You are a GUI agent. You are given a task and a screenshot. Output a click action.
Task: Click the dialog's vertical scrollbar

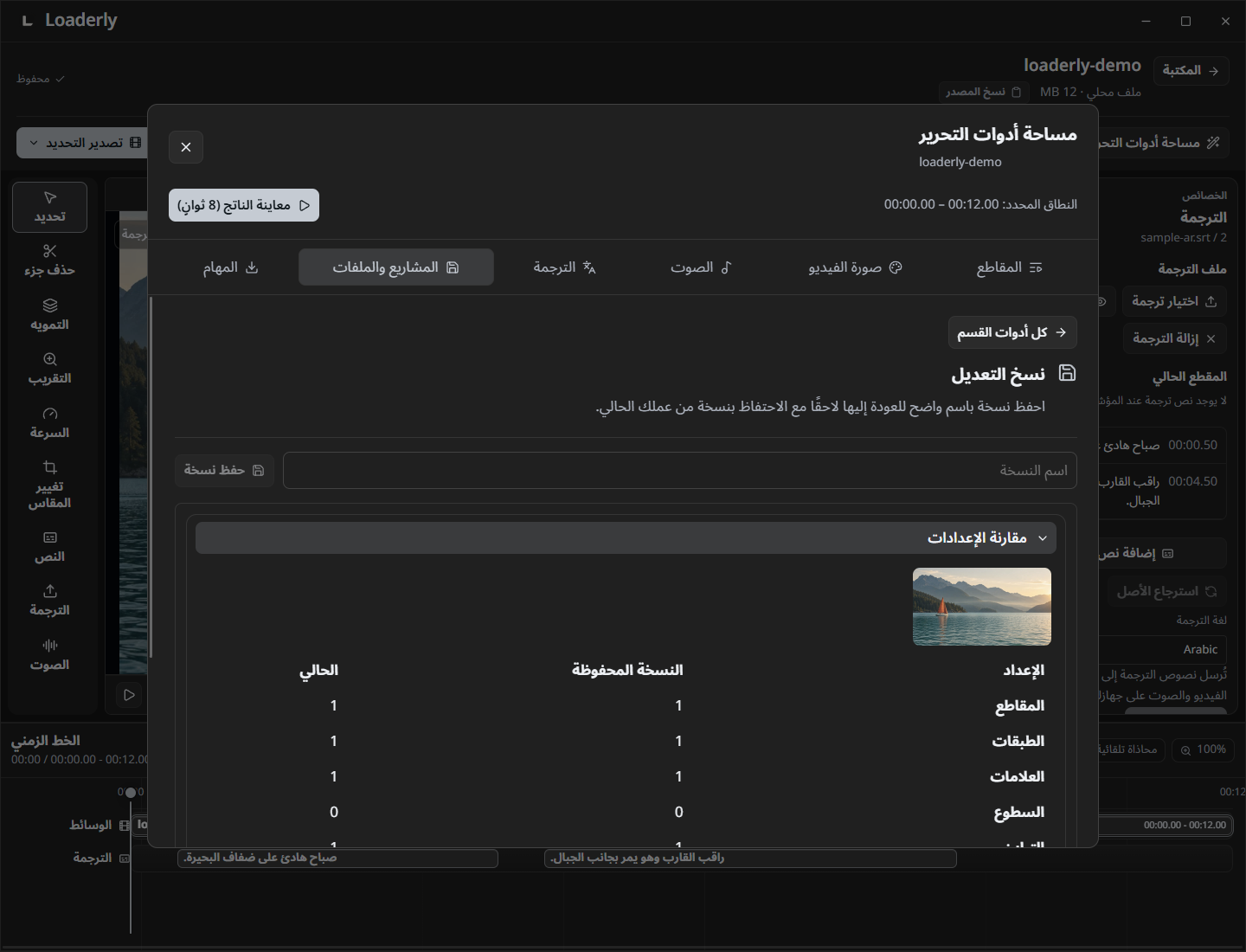pyautogui.click(x=151, y=477)
